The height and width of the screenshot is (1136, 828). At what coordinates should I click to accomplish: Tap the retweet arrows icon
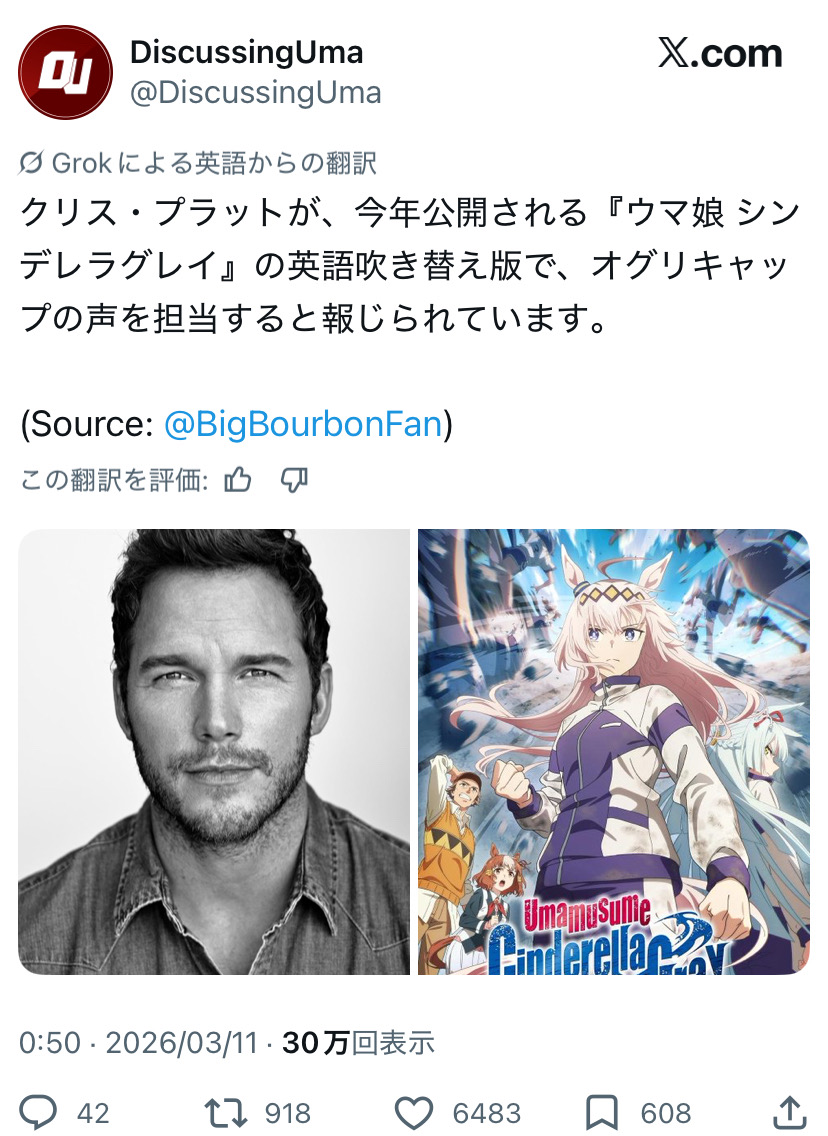click(x=226, y=1112)
